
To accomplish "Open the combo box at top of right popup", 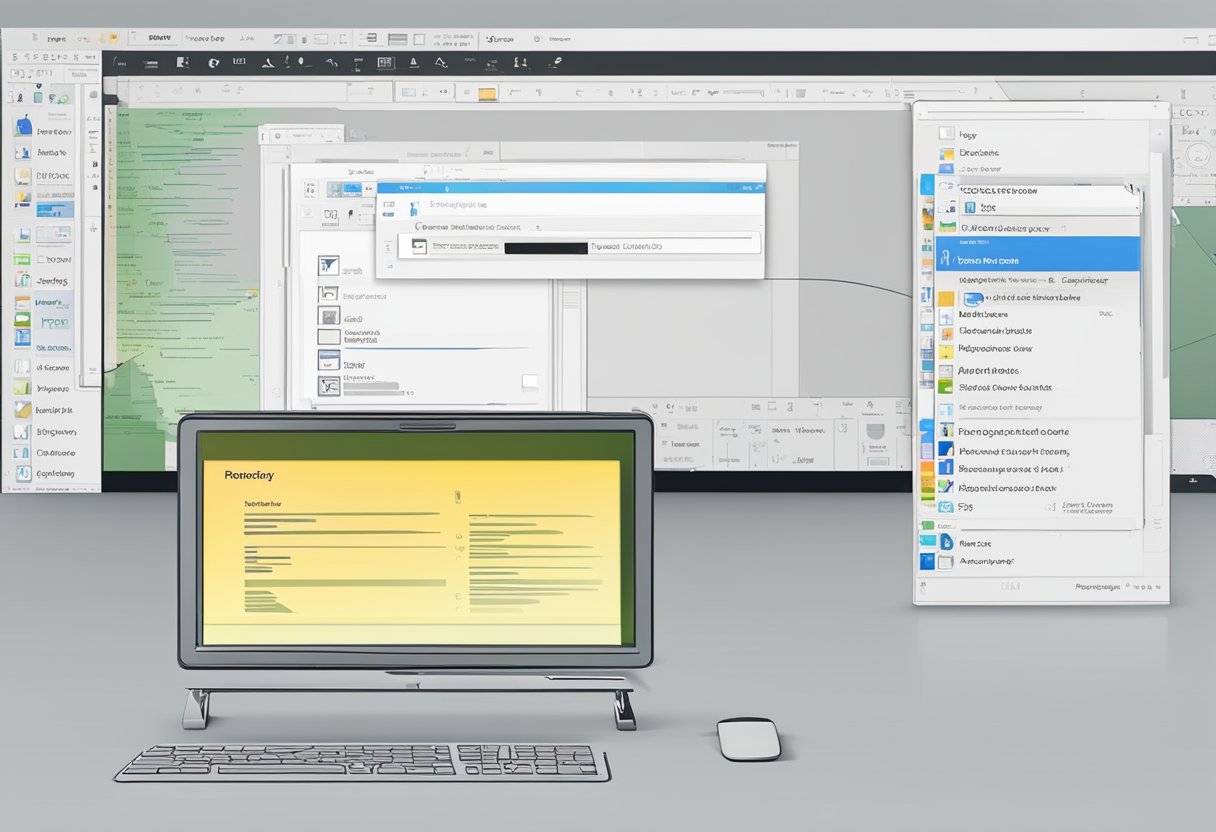I will 1048,208.
